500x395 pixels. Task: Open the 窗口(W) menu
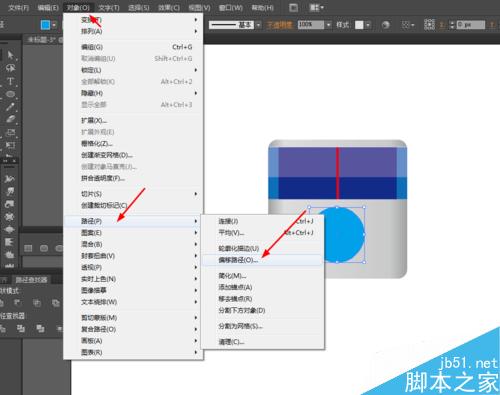(x=231, y=8)
